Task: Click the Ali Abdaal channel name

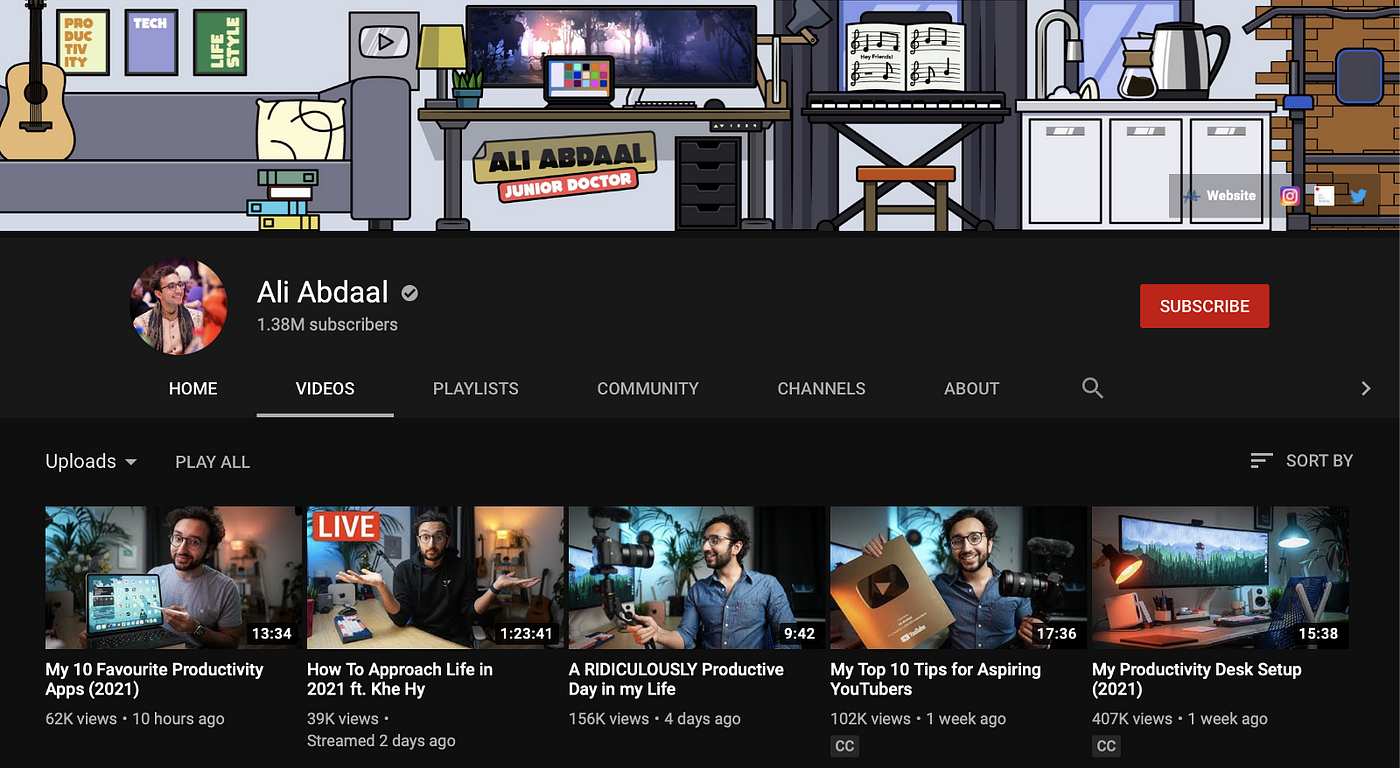Action: [x=323, y=292]
